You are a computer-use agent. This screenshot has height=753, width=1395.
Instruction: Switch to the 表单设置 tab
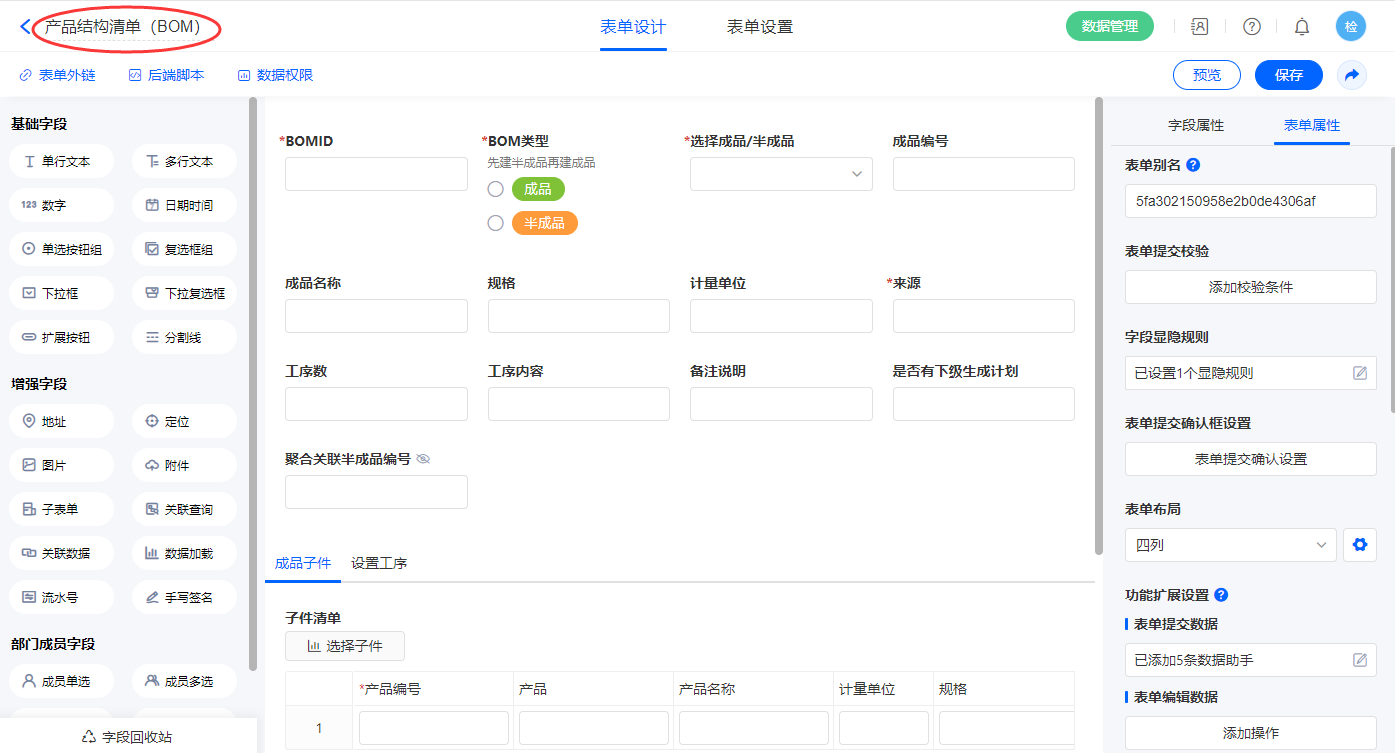click(759, 27)
